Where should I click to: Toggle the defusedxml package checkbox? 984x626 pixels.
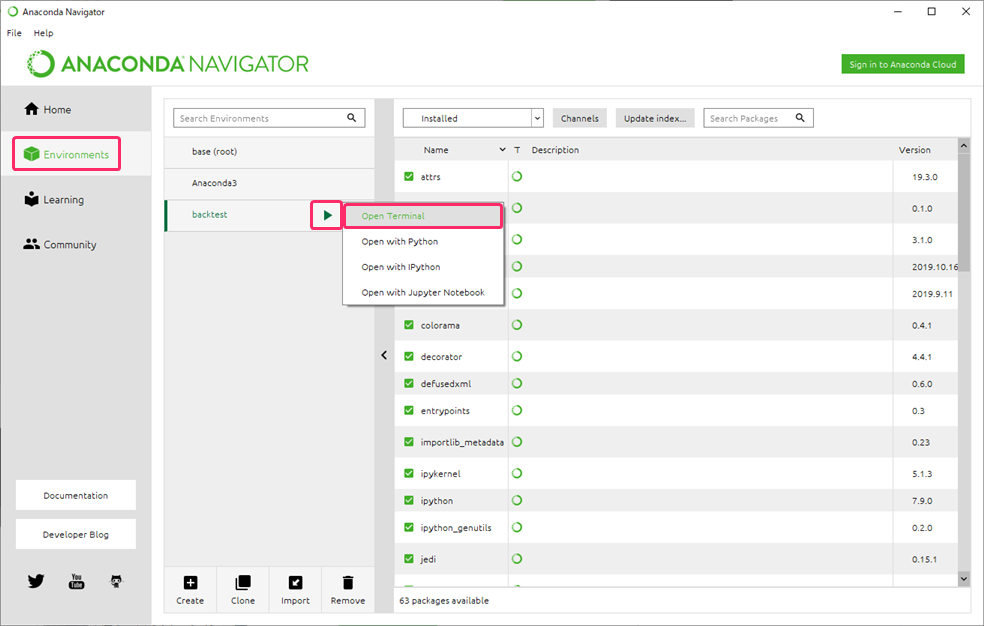pos(409,383)
